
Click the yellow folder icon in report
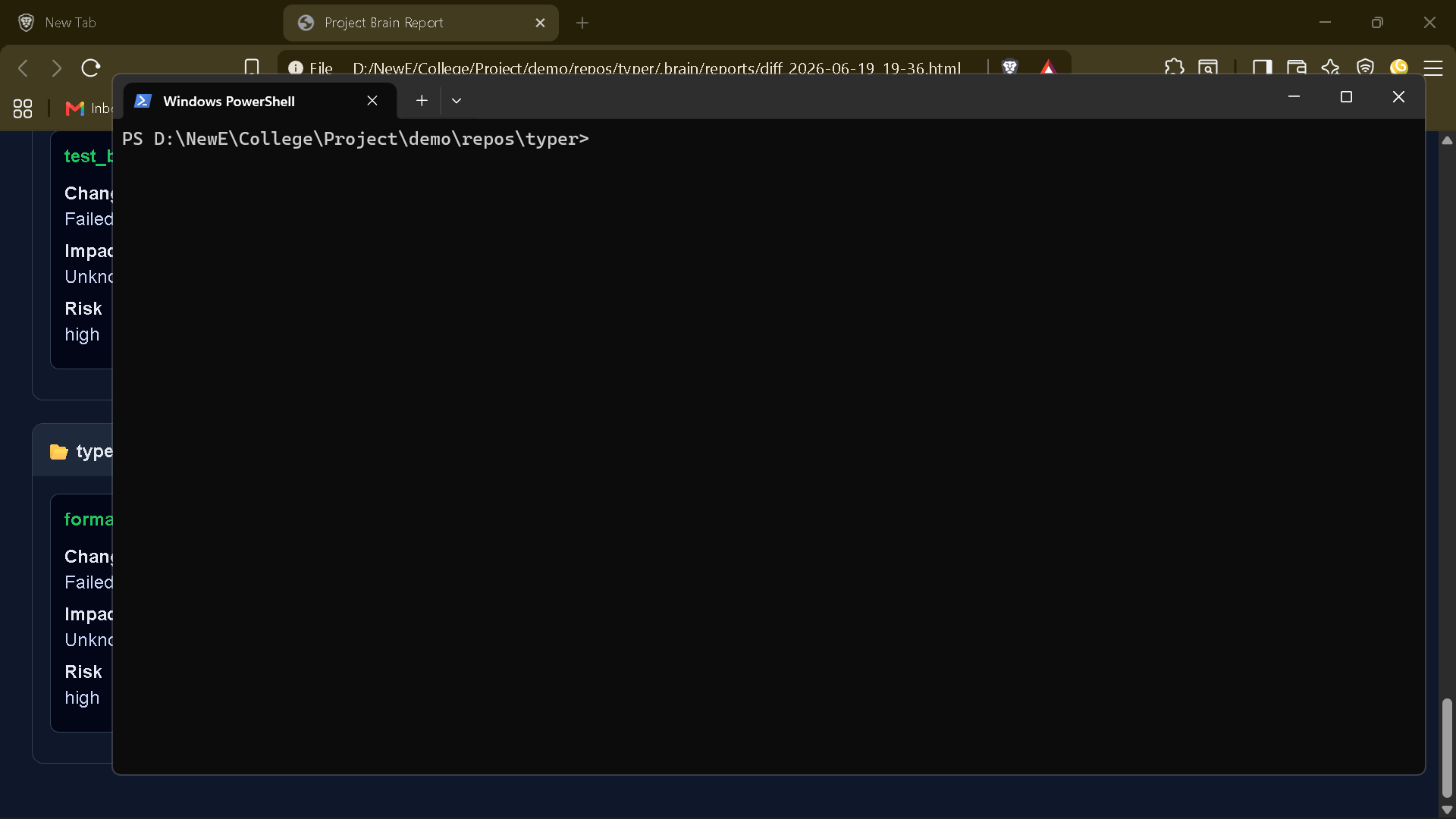point(58,452)
